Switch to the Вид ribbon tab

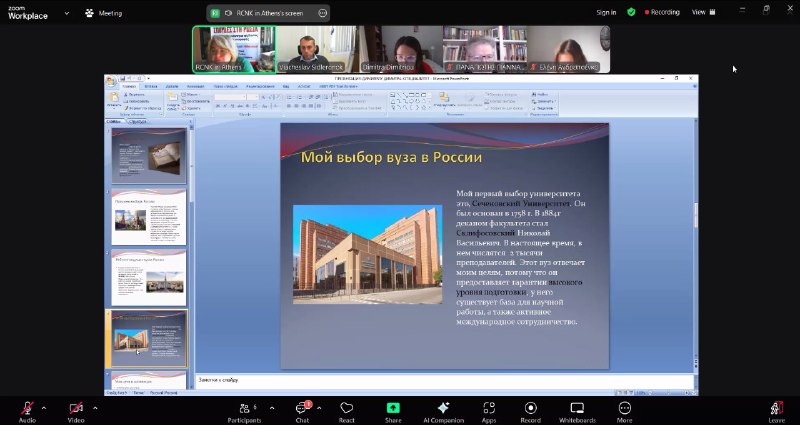[x=286, y=86]
